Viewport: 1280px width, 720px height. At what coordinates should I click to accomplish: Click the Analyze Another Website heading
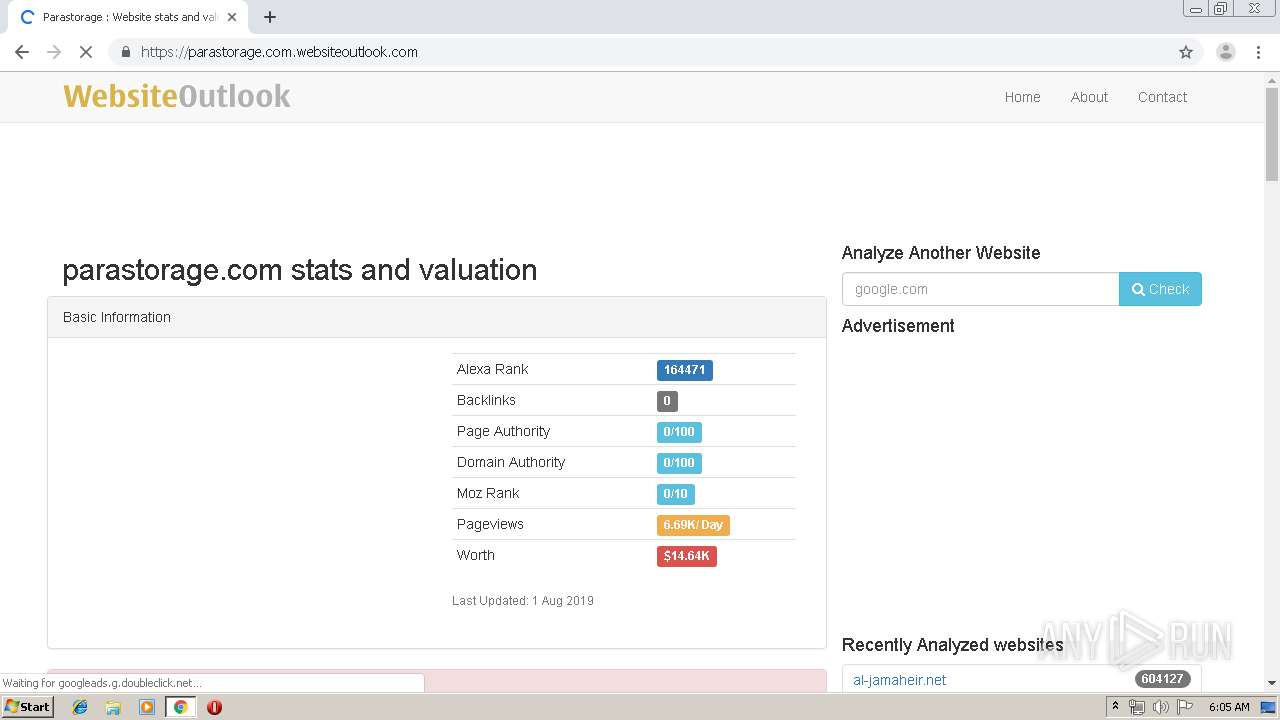[x=941, y=253]
